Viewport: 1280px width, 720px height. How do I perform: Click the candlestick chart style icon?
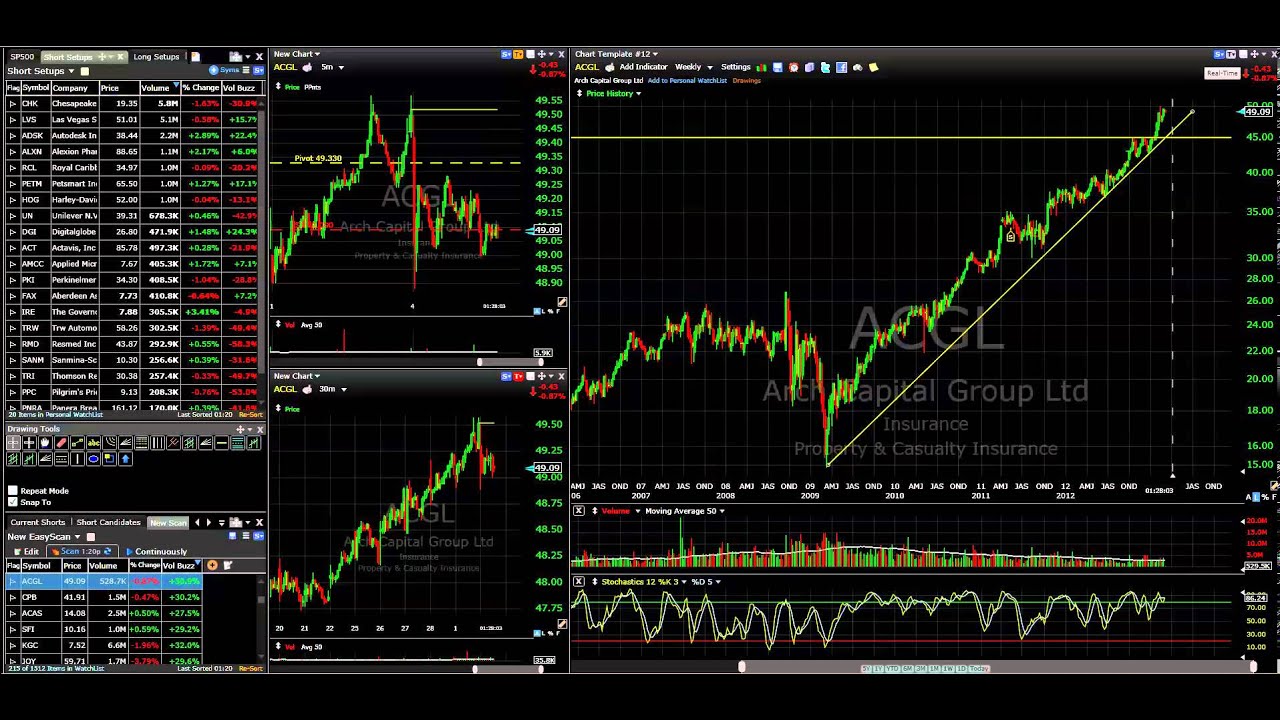[x=761, y=67]
